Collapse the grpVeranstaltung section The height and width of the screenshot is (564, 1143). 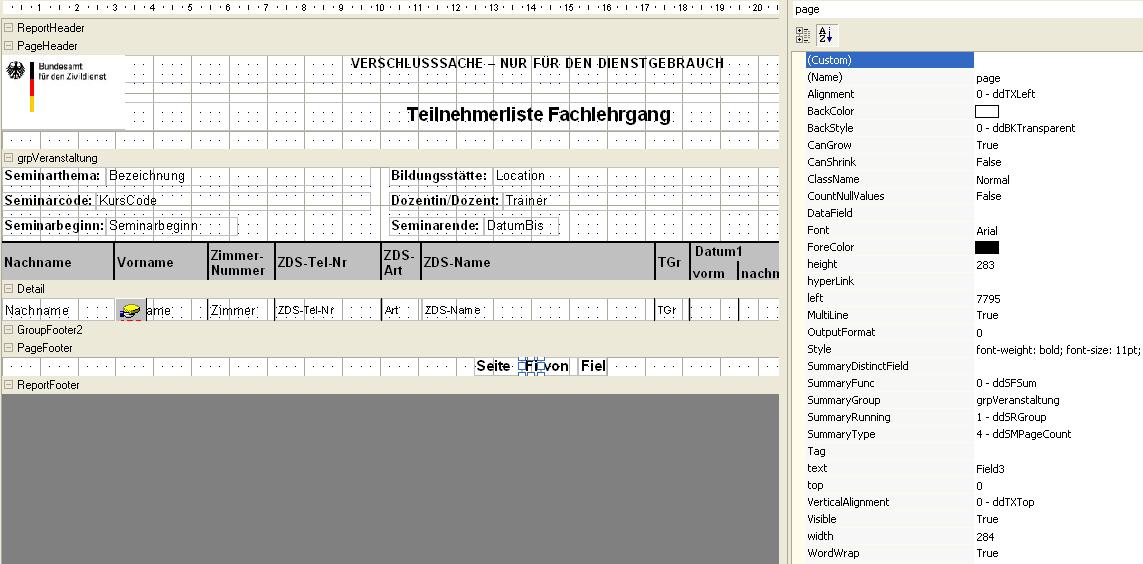(x=8, y=157)
